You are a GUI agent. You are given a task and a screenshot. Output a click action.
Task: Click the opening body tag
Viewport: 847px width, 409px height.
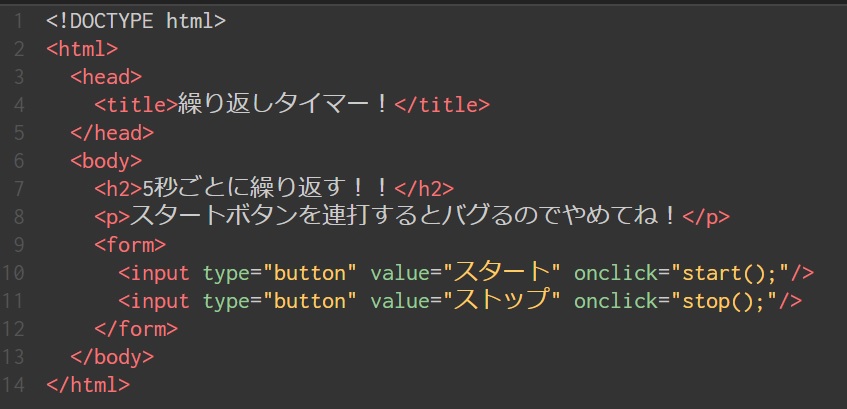[106, 160]
